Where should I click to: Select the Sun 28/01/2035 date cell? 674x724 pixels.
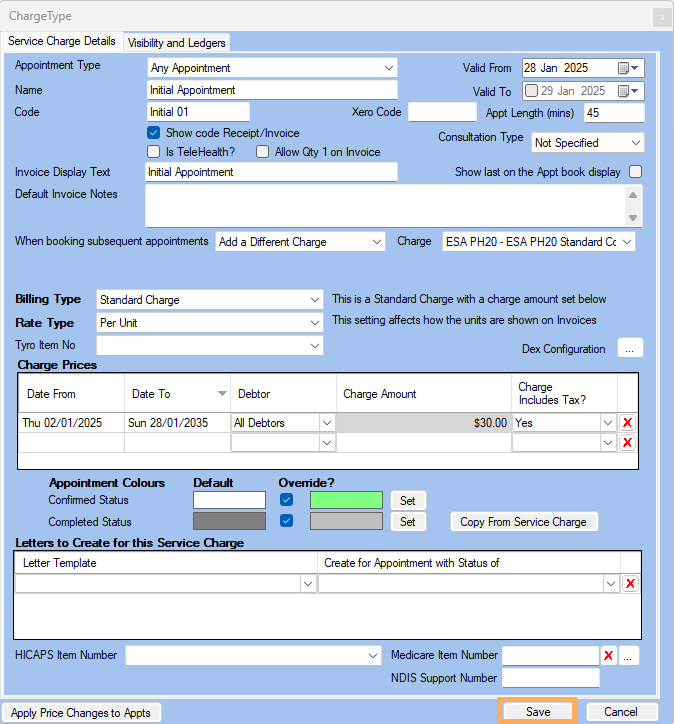coord(177,422)
